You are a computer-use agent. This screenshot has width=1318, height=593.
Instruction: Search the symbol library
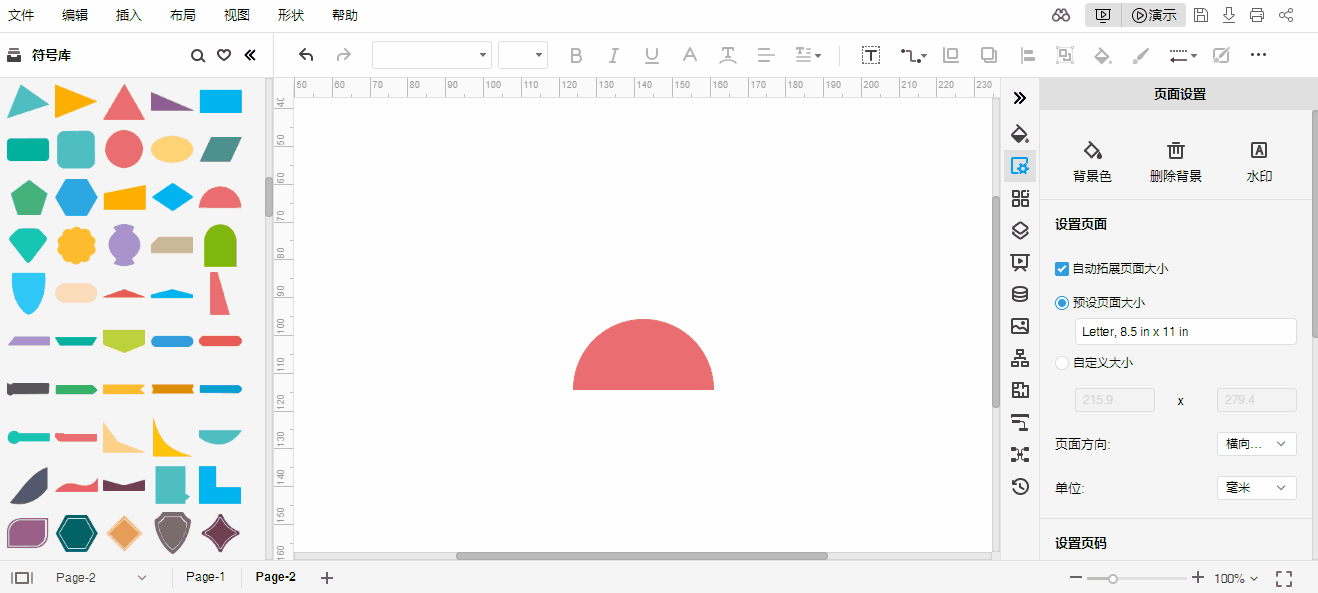(198, 55)
